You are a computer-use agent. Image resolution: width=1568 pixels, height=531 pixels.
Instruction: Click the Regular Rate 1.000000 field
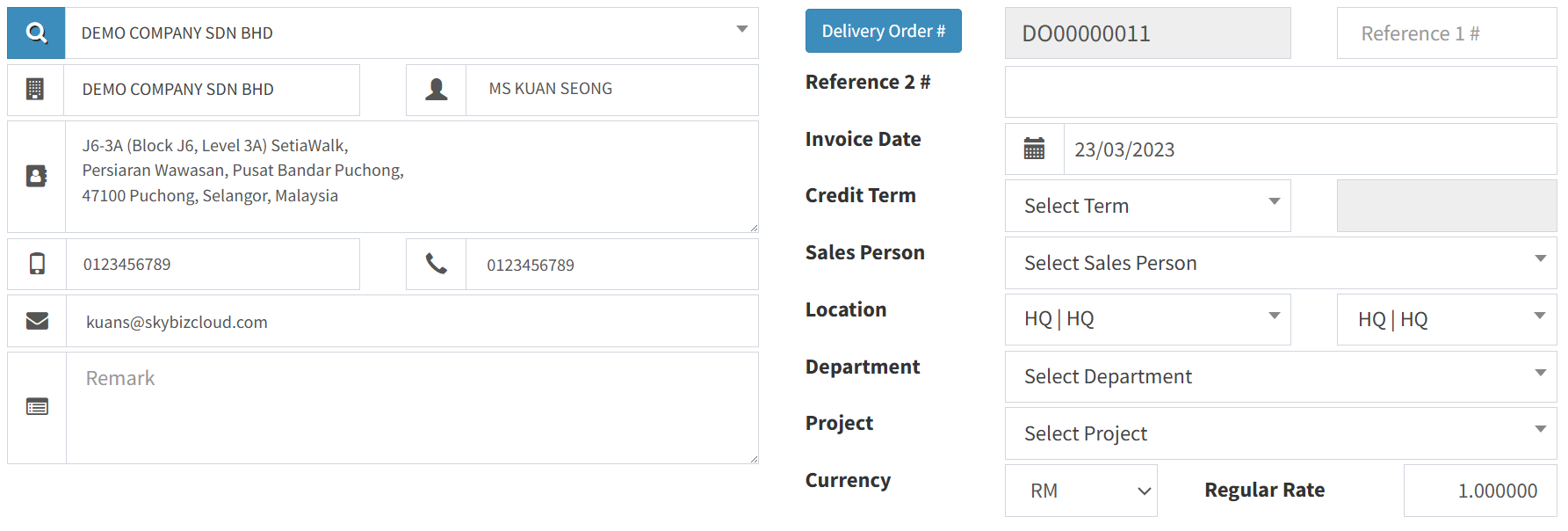coord(1479,491)
